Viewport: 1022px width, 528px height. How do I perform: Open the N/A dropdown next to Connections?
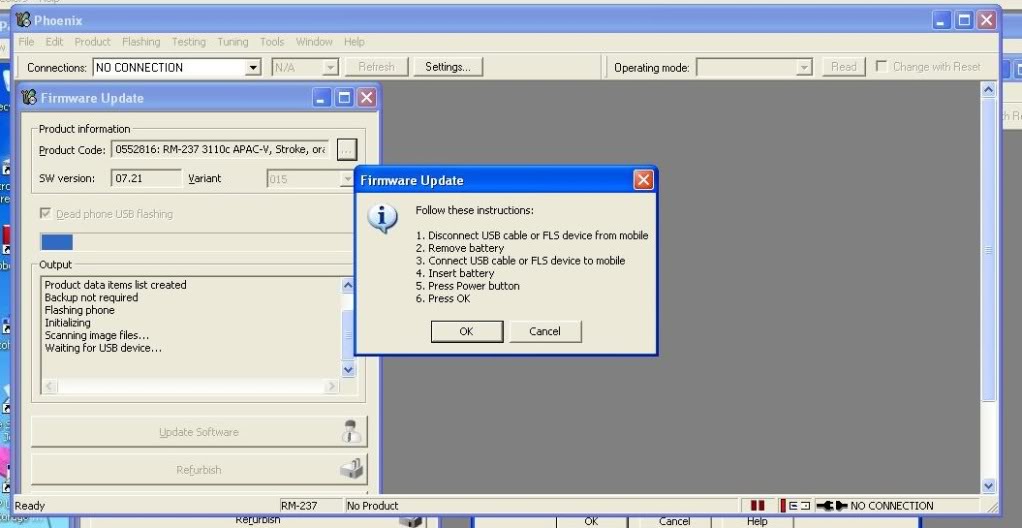[x=330, y=67]
